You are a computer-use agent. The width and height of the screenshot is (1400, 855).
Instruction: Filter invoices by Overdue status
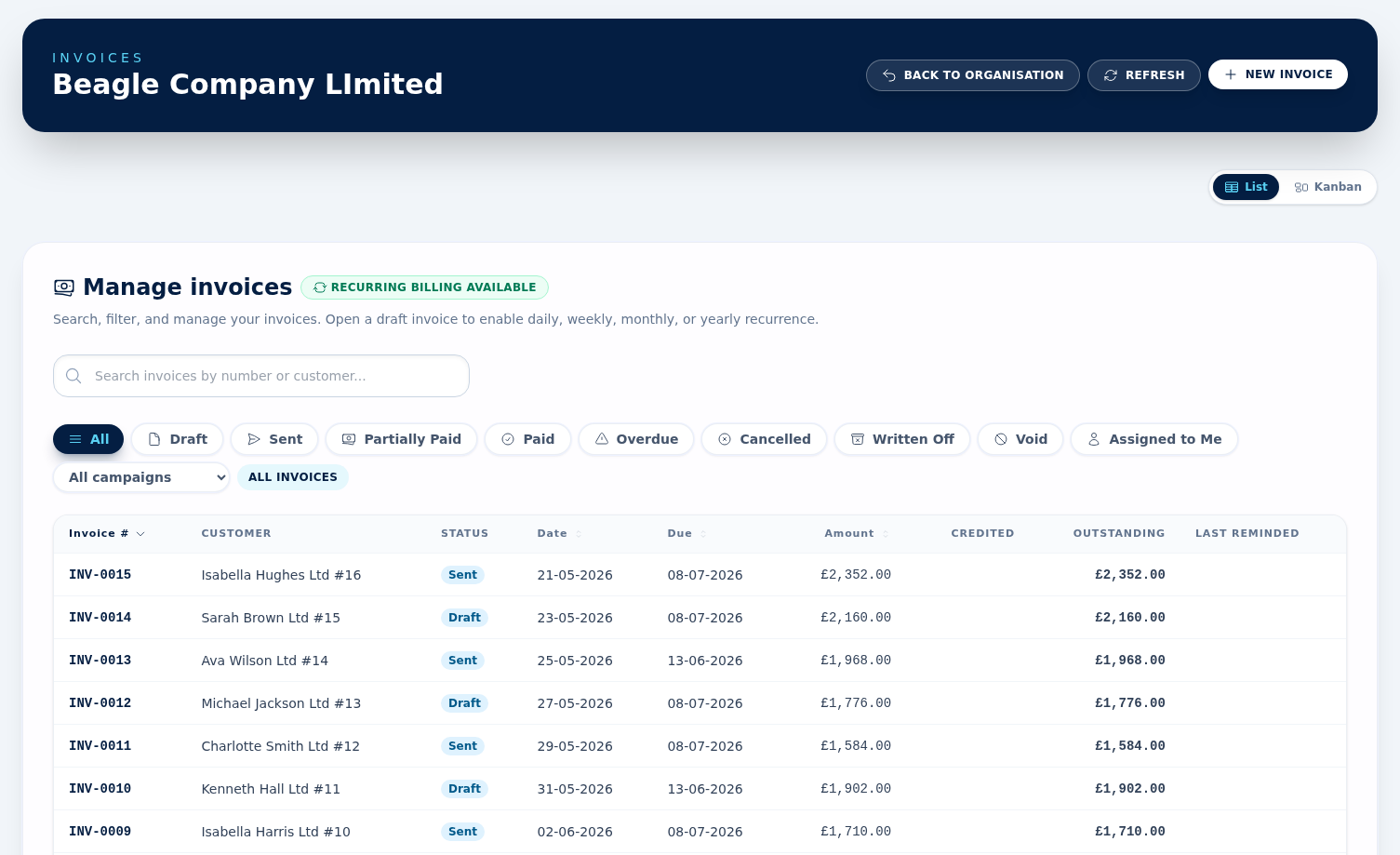(x=636, y=439)
